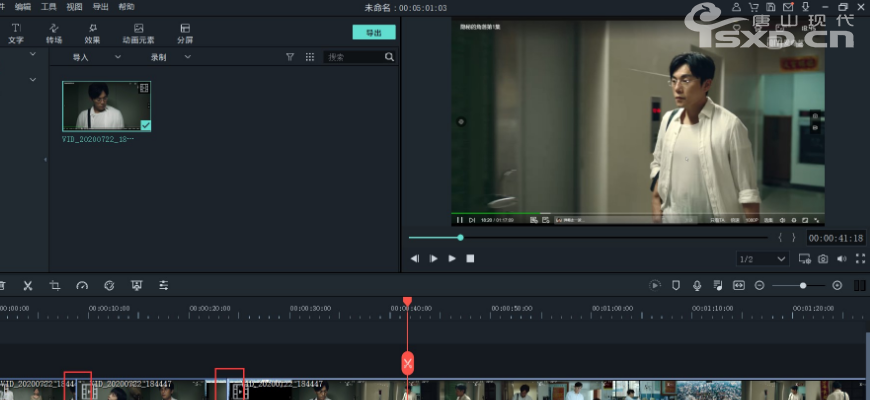Open the shopping cart icon in title bar
Image resolution: width=870 pixels, height=400 pixels.
(753, 7)
